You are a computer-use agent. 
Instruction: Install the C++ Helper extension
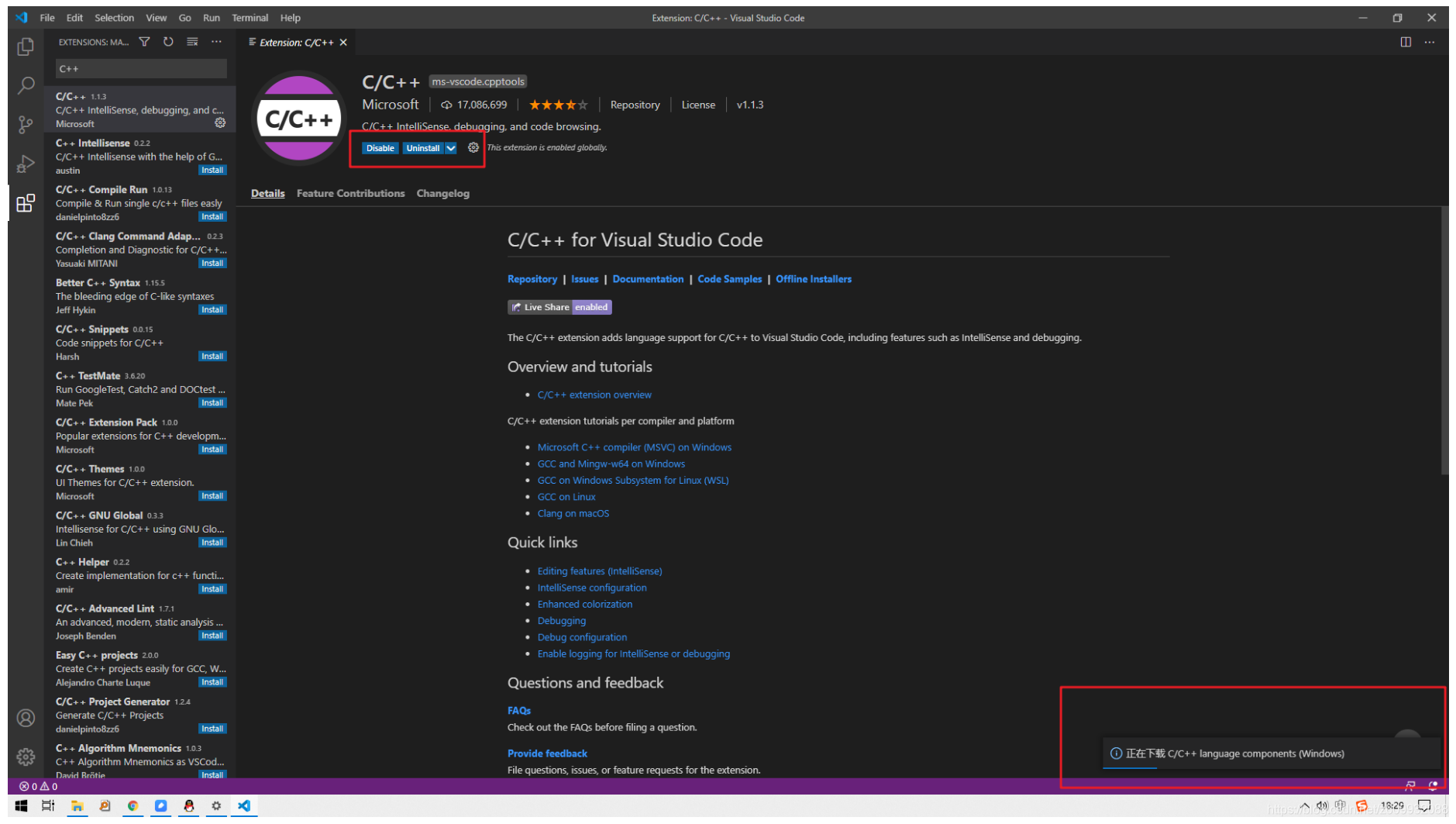pyautogui.click(x=212, y=589)
